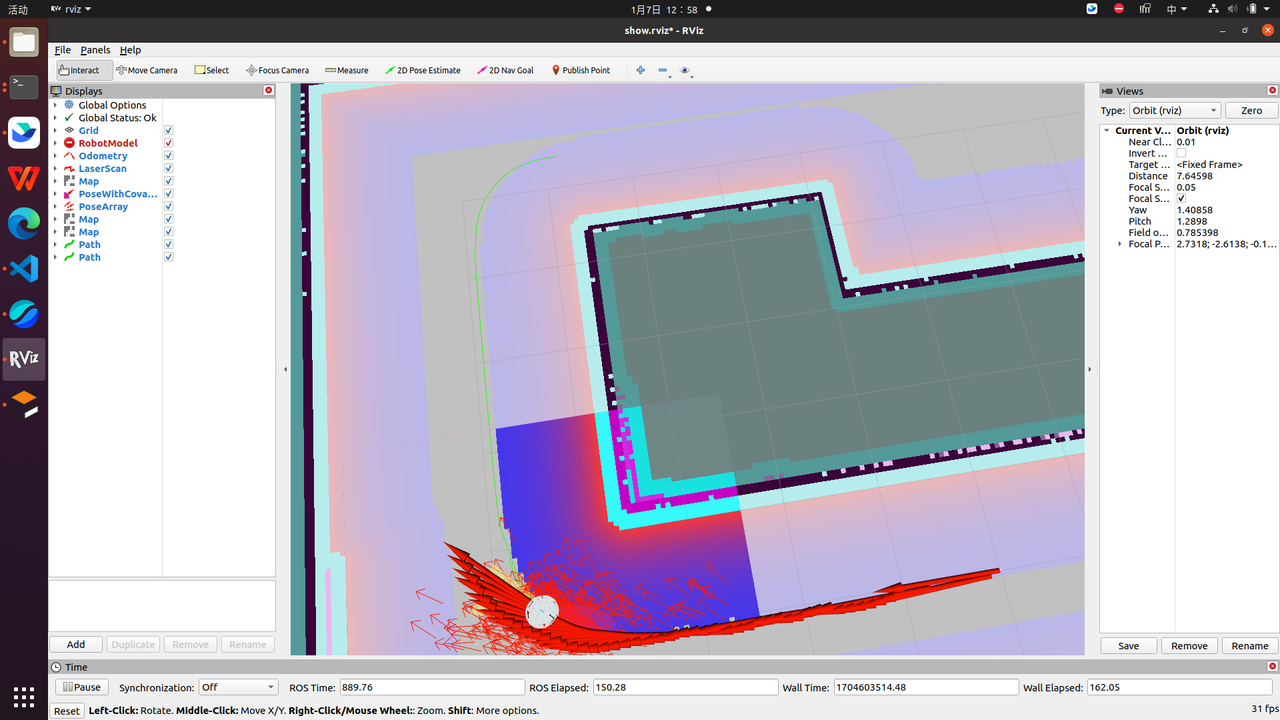Click the RViz icon in the dock
The height and width of the screenshot is (720, 1280).
tap(24, 359)
